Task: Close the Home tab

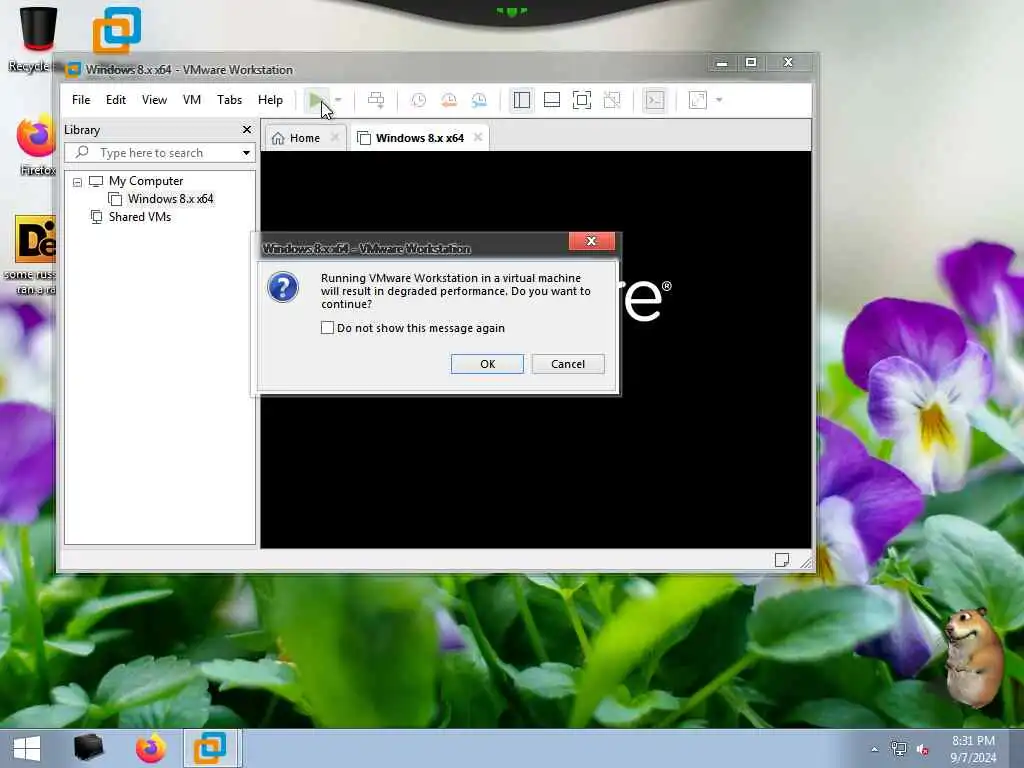Action: tap(335, 137)
